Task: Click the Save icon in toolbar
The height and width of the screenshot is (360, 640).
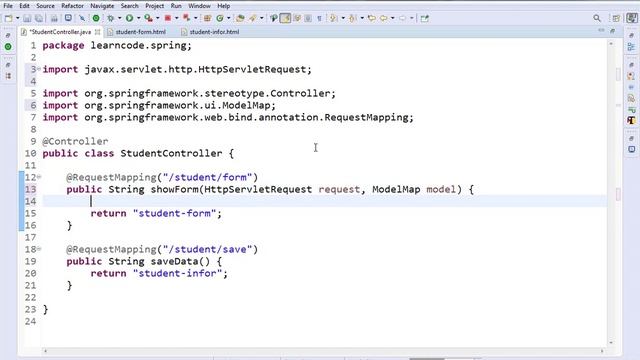Action: tap(27, 18)
